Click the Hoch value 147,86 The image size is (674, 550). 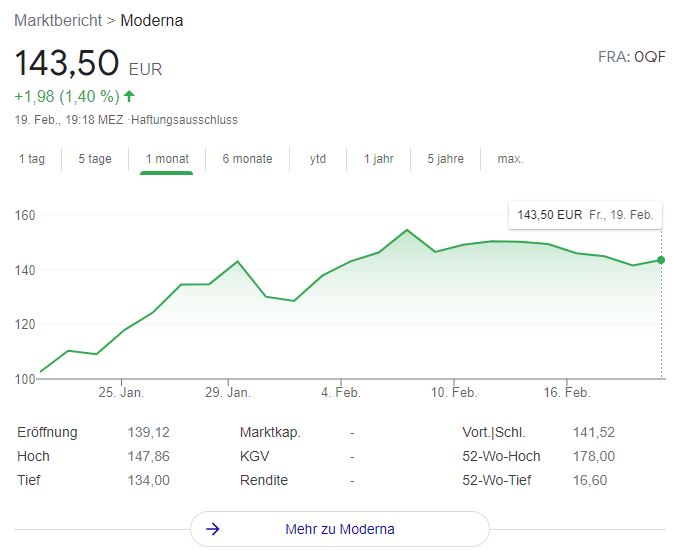(148, 456)
